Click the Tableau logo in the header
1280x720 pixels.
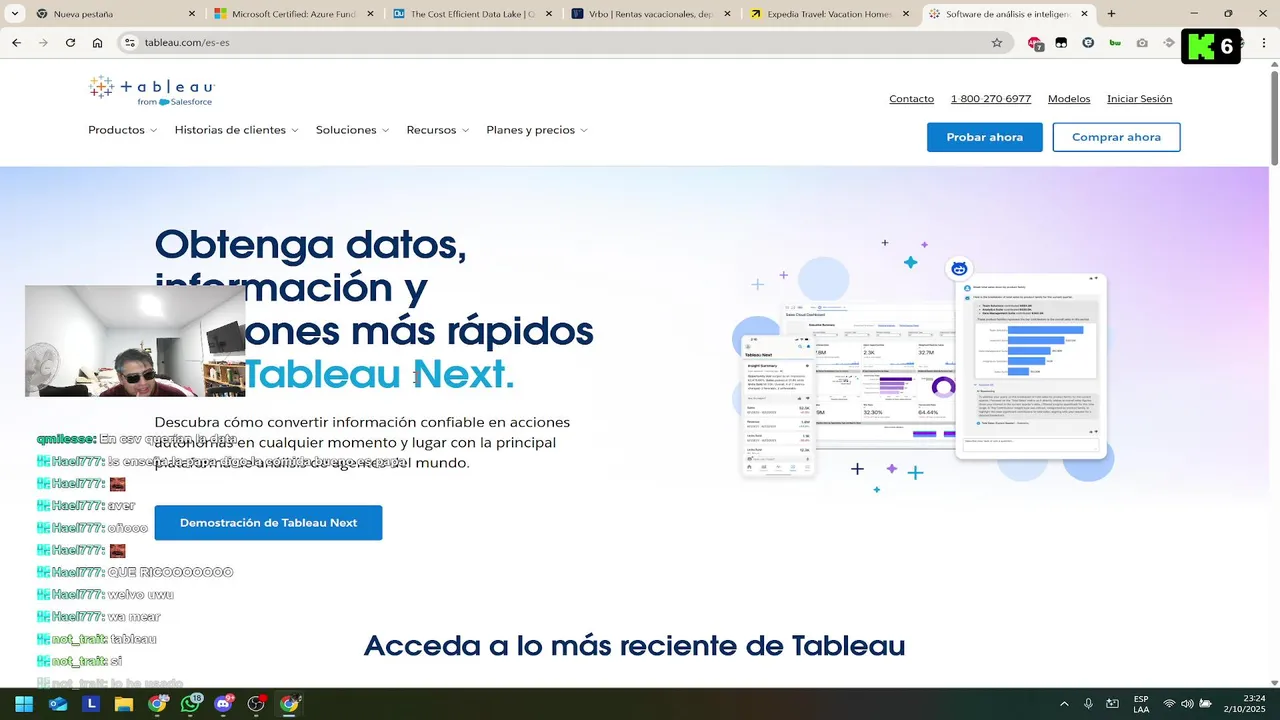click(x=151, y=90)
